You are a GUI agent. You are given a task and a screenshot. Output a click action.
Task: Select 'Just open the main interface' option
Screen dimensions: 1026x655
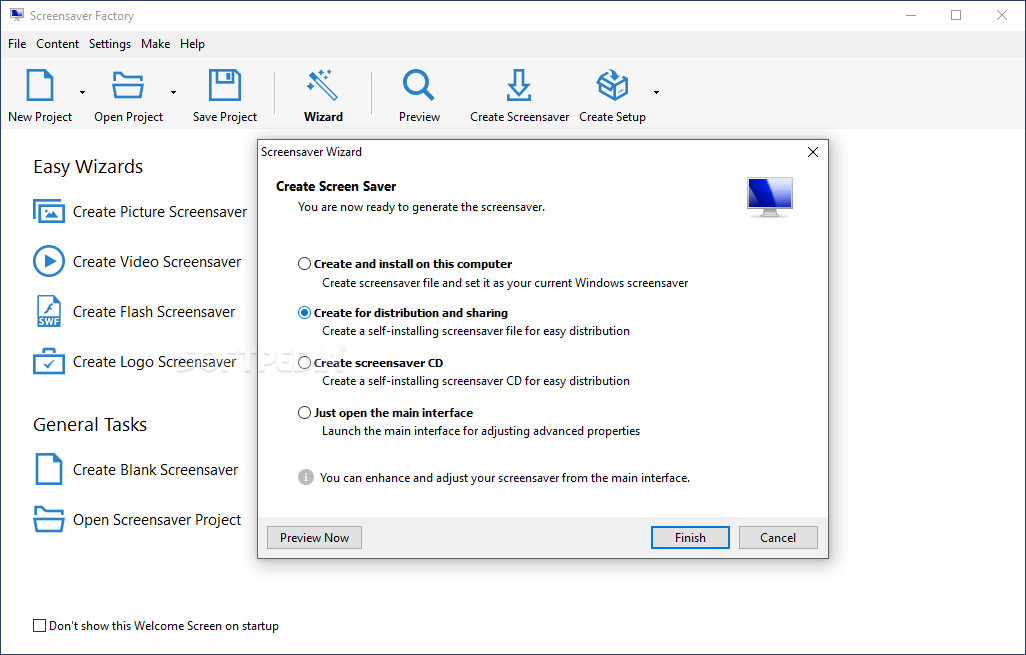coord(304,413)
